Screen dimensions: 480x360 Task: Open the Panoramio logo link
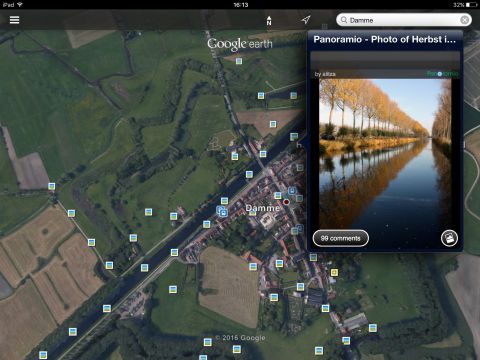443,74
